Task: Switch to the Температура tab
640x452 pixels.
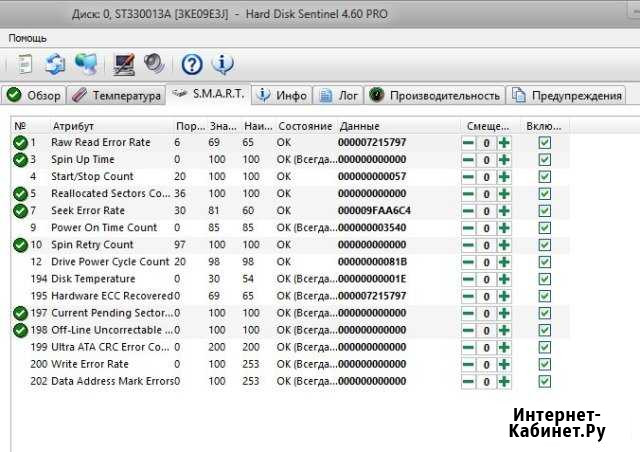Action: pos(116,96)
